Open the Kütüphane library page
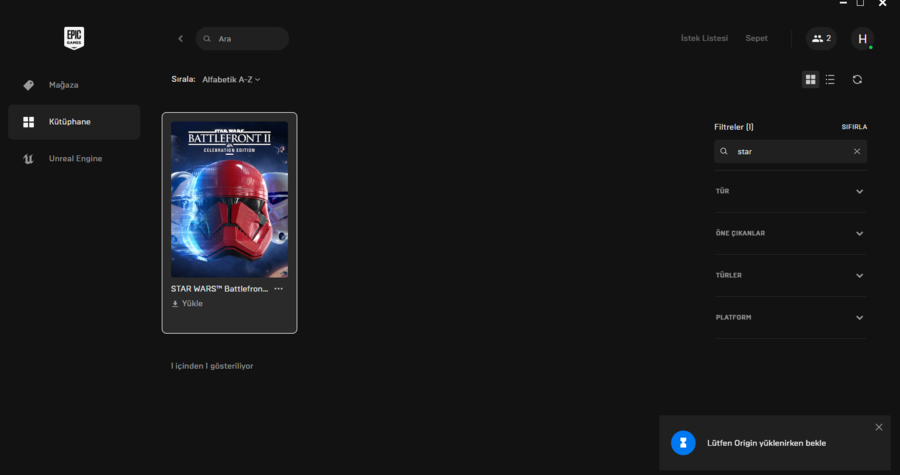 click(x=74, y=122)
